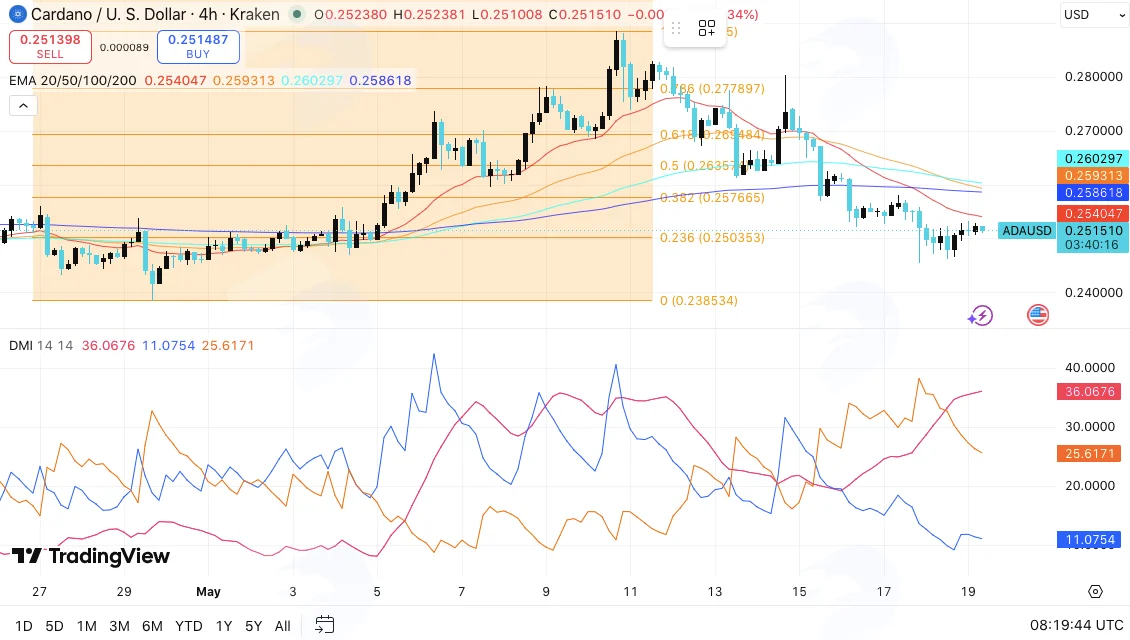The width and height of the screenshot is (1130, 640).
Task: Click the 08:19:44 UTC timezone clock
Action: 1077,625
